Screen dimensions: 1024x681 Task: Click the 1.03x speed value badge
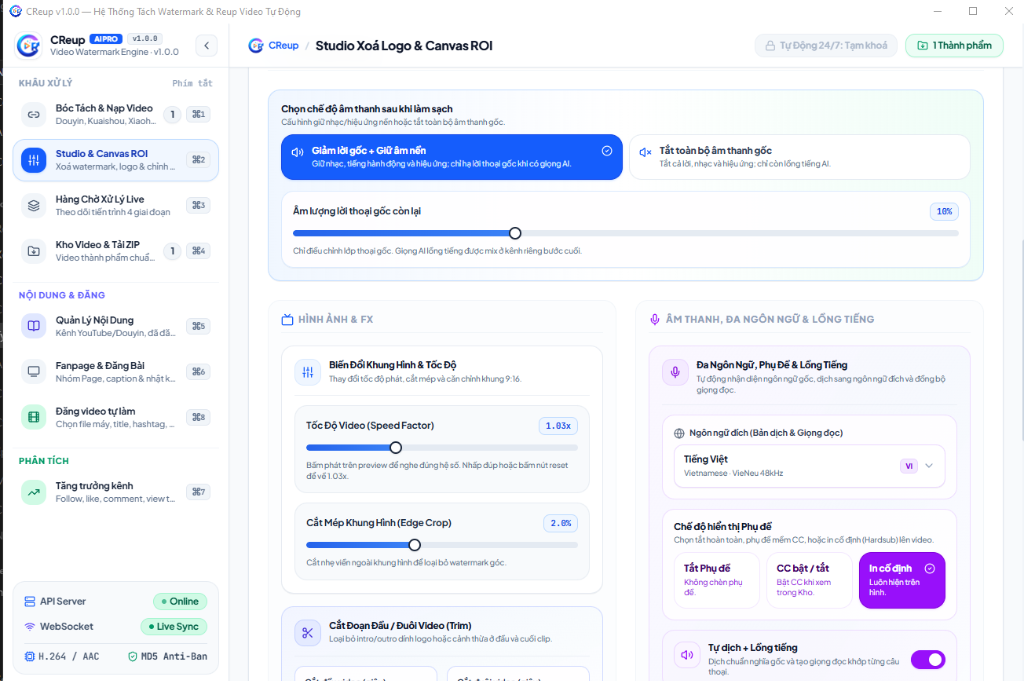(558, 426)
